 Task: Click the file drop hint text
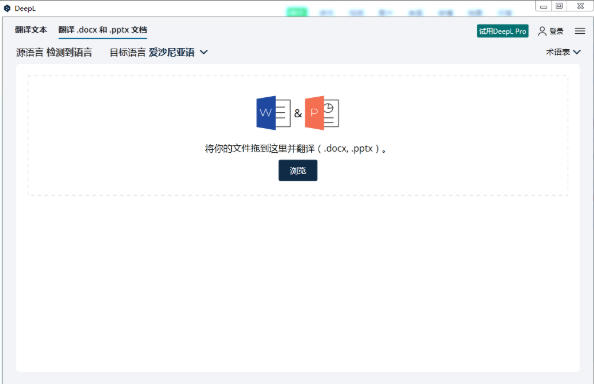(x=295, y=148)
